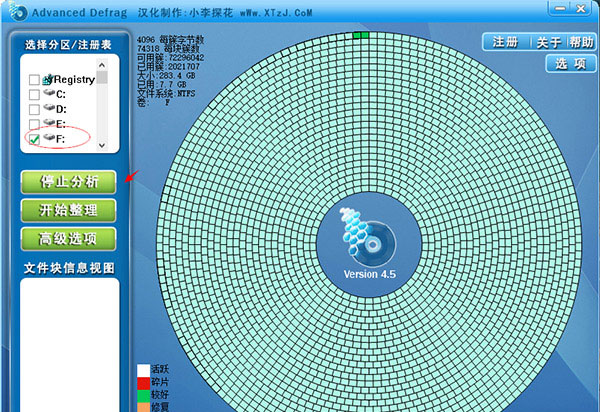This screenshot has height=412, width=600.
Task: Open the 注册 (Register) menu
Action: (505, 42)
